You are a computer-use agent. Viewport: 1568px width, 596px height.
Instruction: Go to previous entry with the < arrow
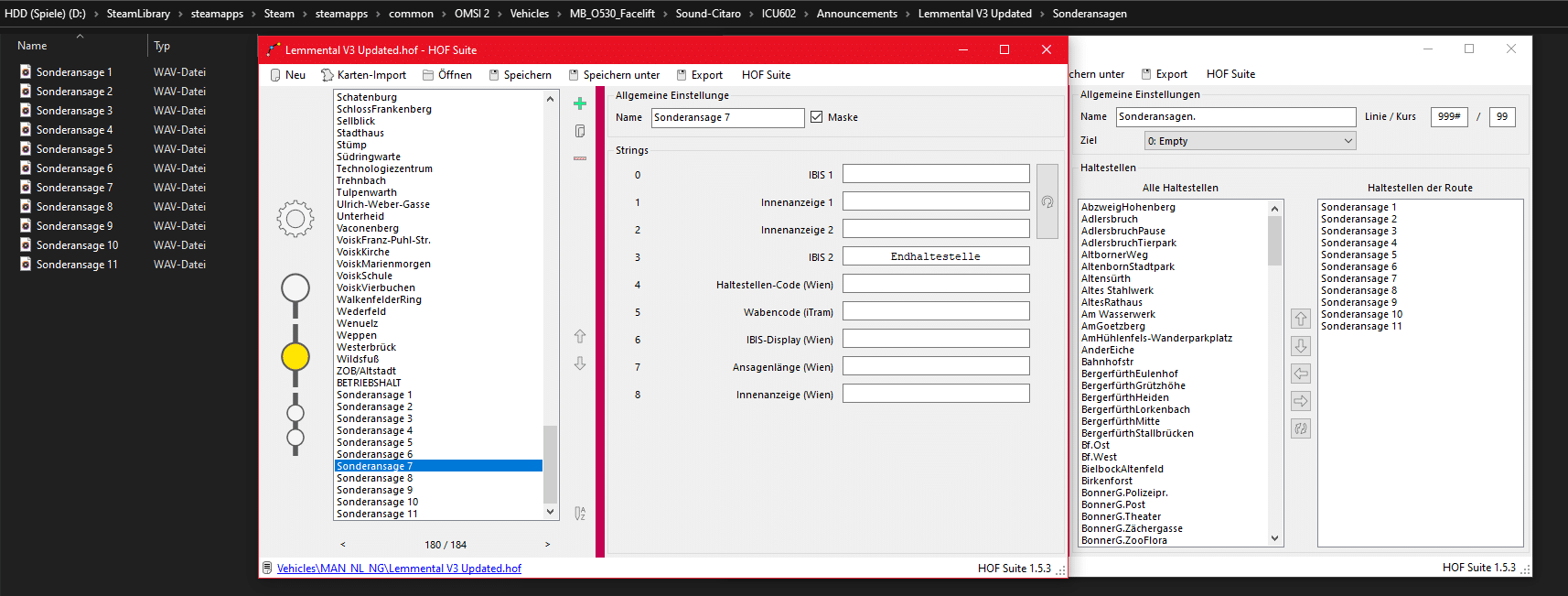click(x=343, y=545)
